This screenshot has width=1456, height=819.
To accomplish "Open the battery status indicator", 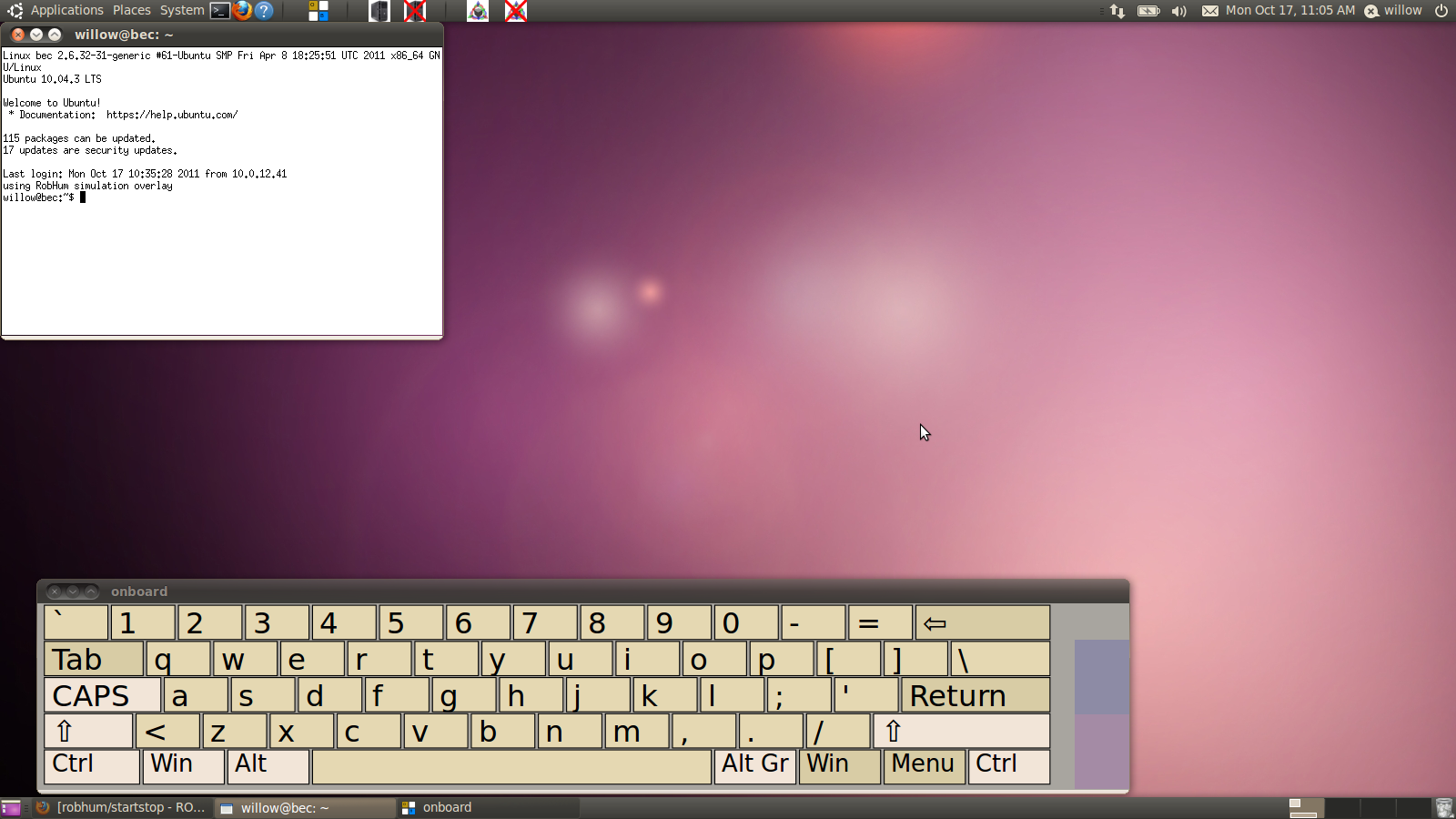I will 1148,11.
